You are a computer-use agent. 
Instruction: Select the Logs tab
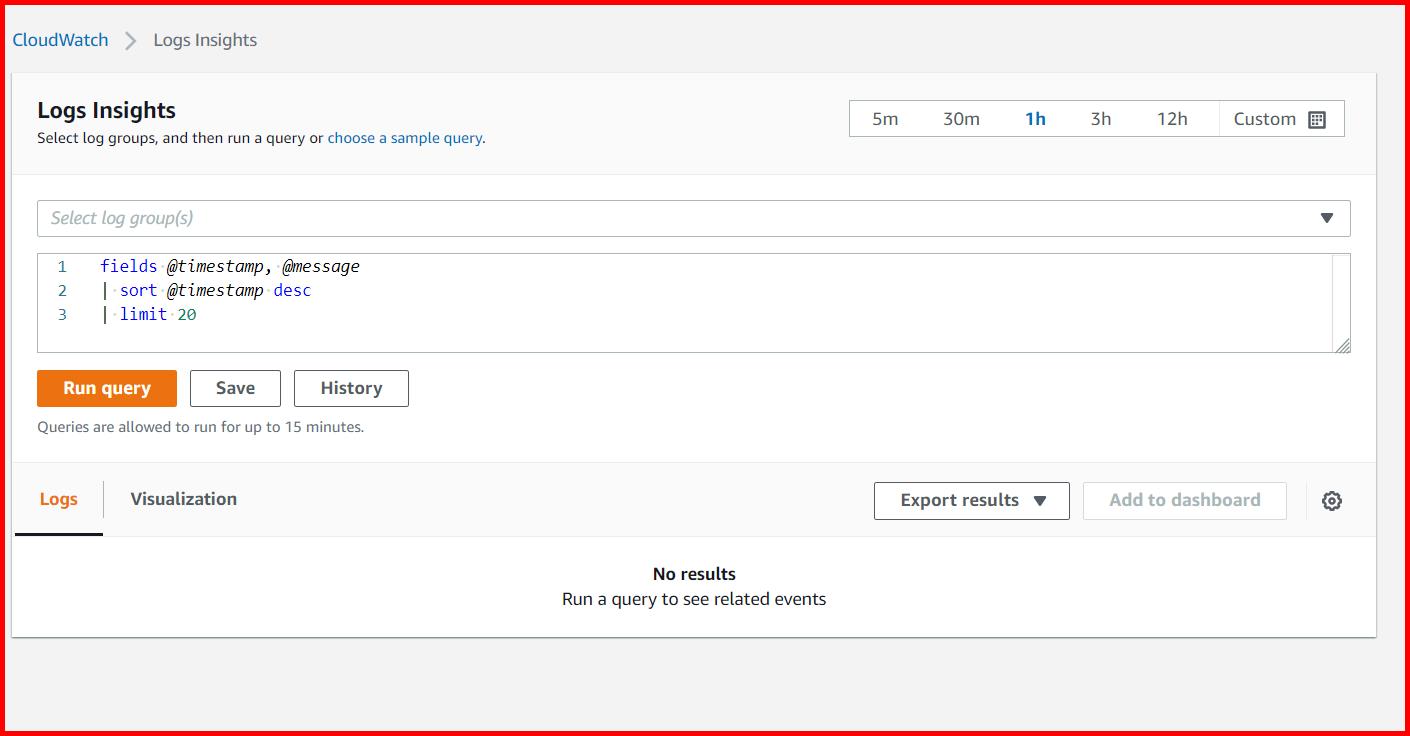58,498
